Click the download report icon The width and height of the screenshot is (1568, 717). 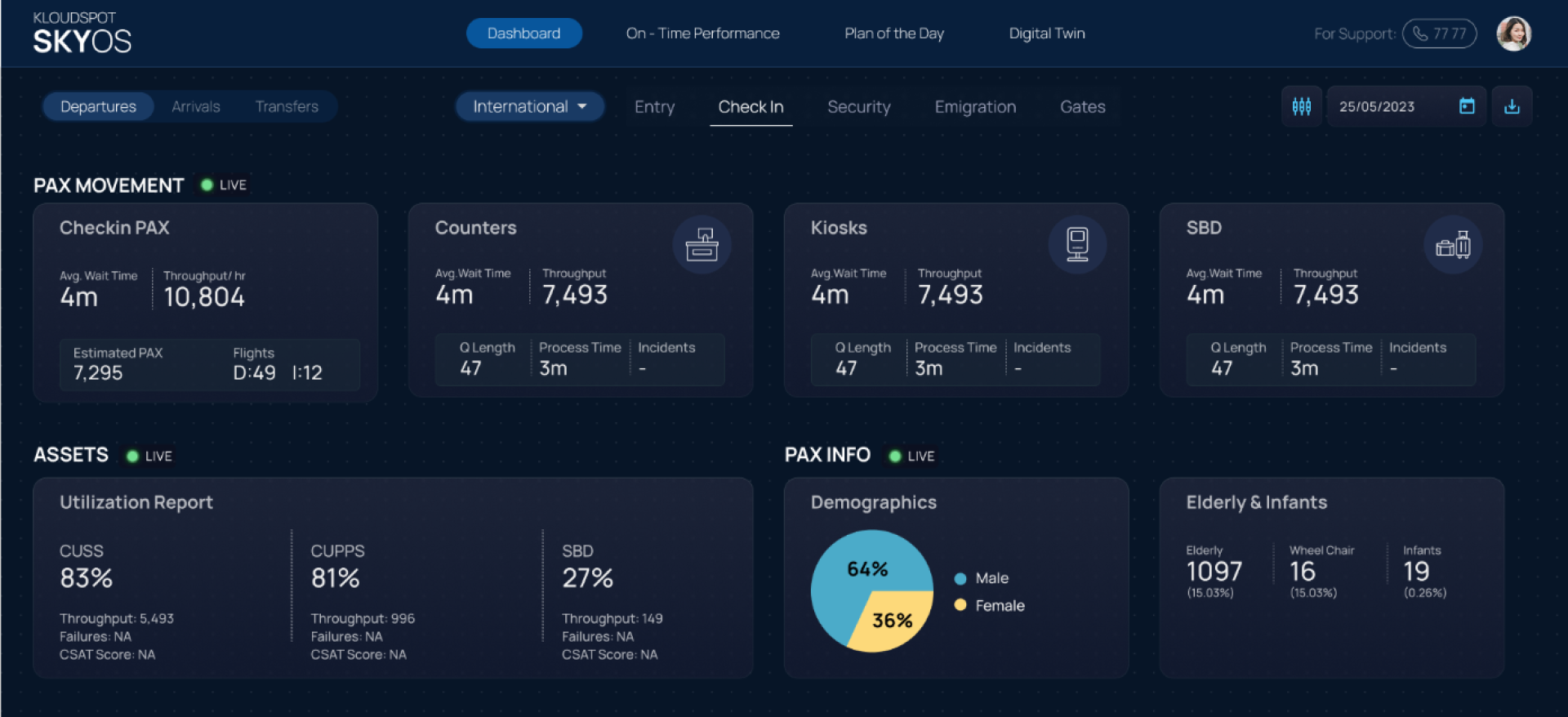[x=1512, y=106]
